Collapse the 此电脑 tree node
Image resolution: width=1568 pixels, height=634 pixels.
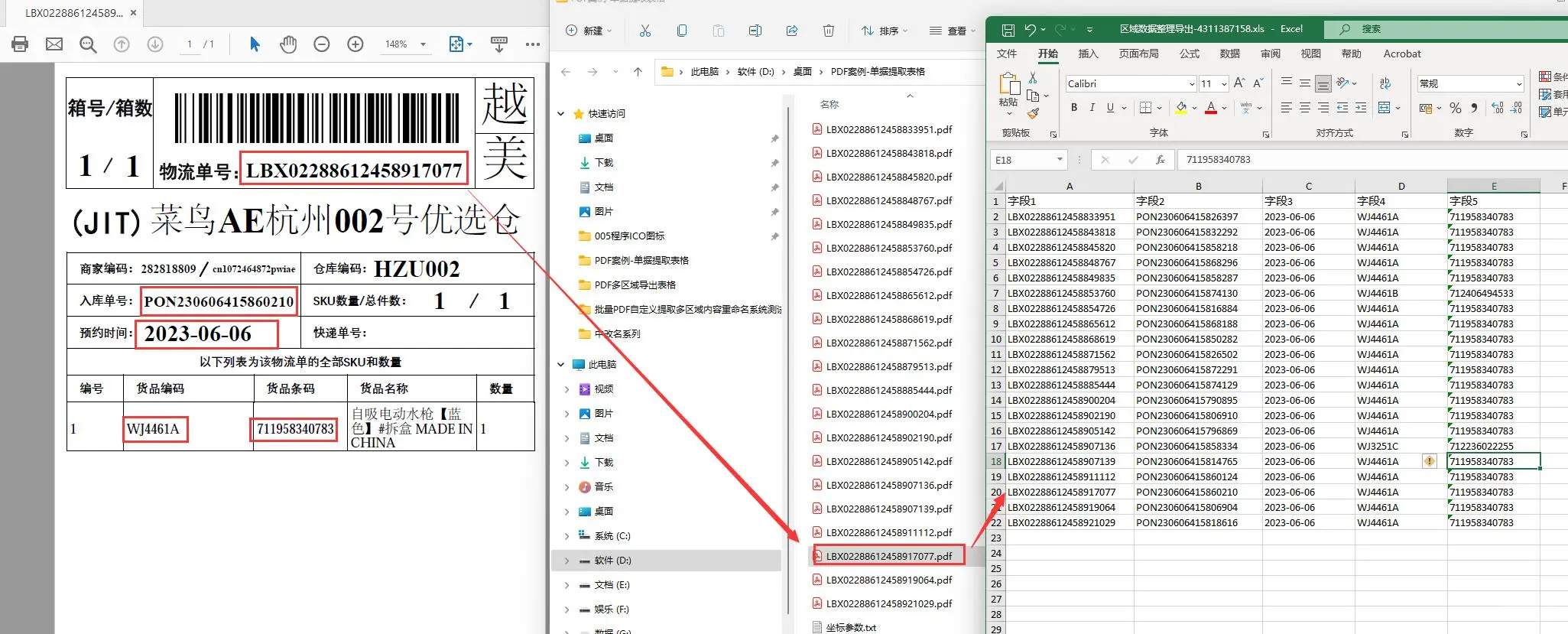click(561, 365)
